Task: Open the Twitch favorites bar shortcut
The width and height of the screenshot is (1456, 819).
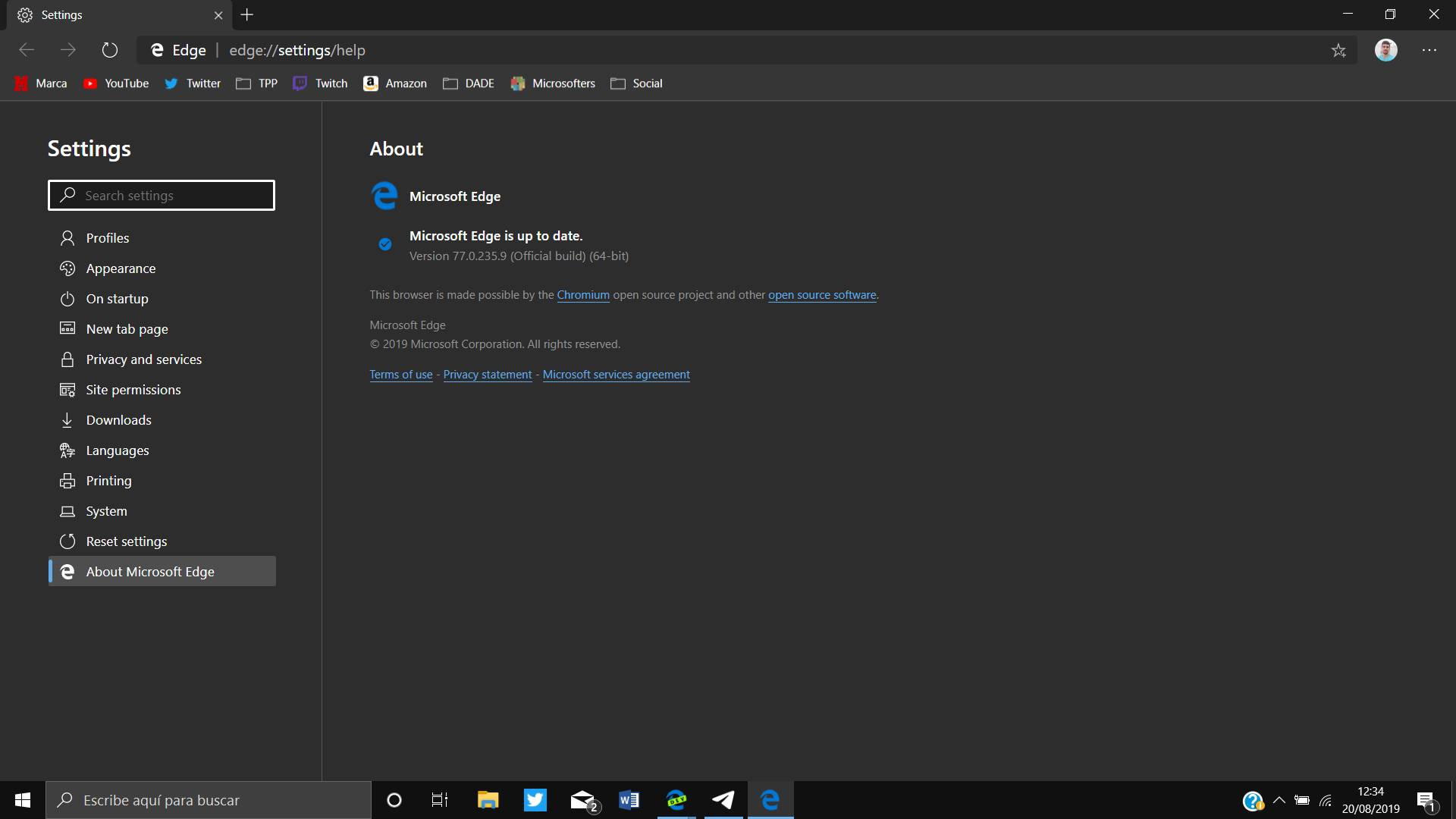Action: point(321,83)
